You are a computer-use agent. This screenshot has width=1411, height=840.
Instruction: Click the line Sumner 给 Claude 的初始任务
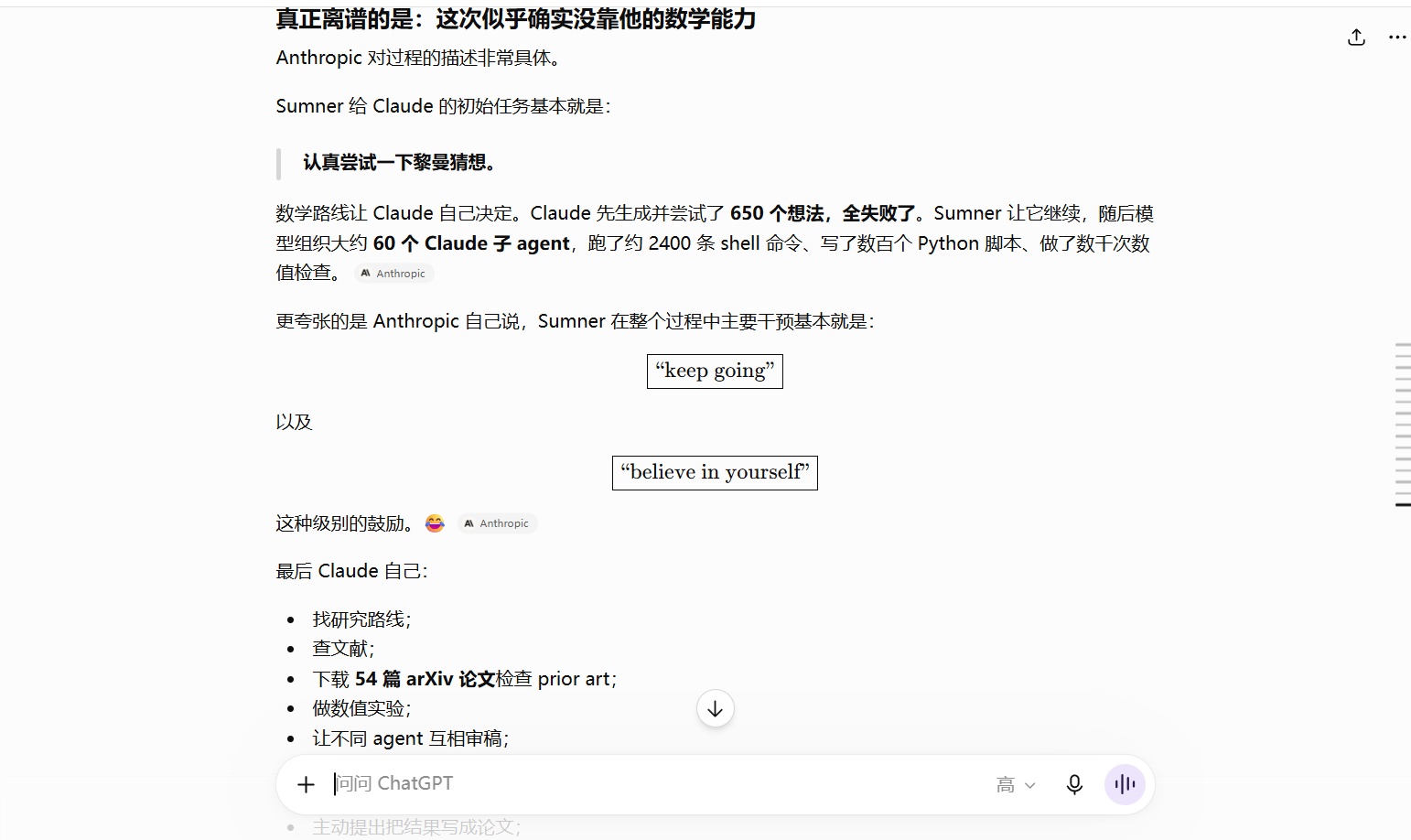[443, 106]
